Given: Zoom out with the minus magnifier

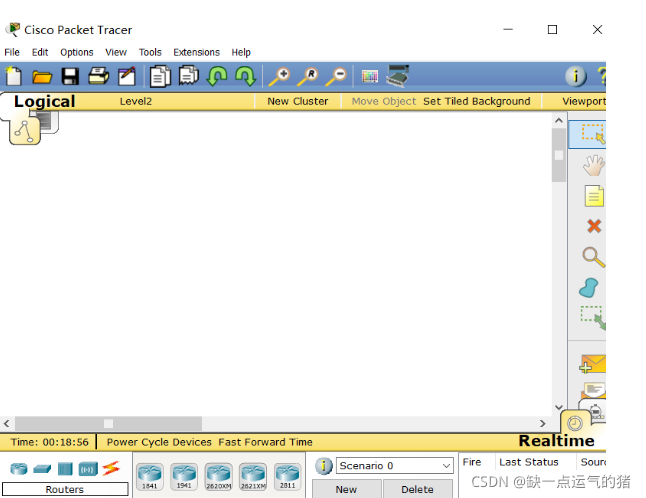Looking at the screenshot, I should (x=336, y=77).
